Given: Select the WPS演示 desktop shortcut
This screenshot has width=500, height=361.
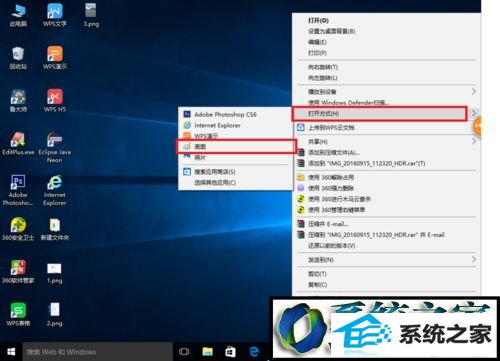Looking at the screenshot, I should pyautogui.click(x=55, y=58).
